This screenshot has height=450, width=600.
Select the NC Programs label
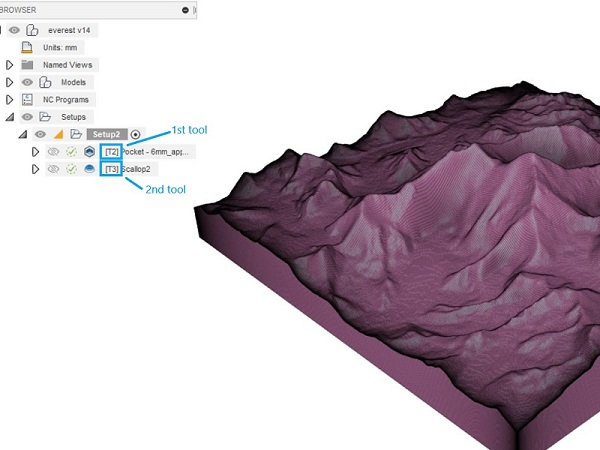point(66,99)
